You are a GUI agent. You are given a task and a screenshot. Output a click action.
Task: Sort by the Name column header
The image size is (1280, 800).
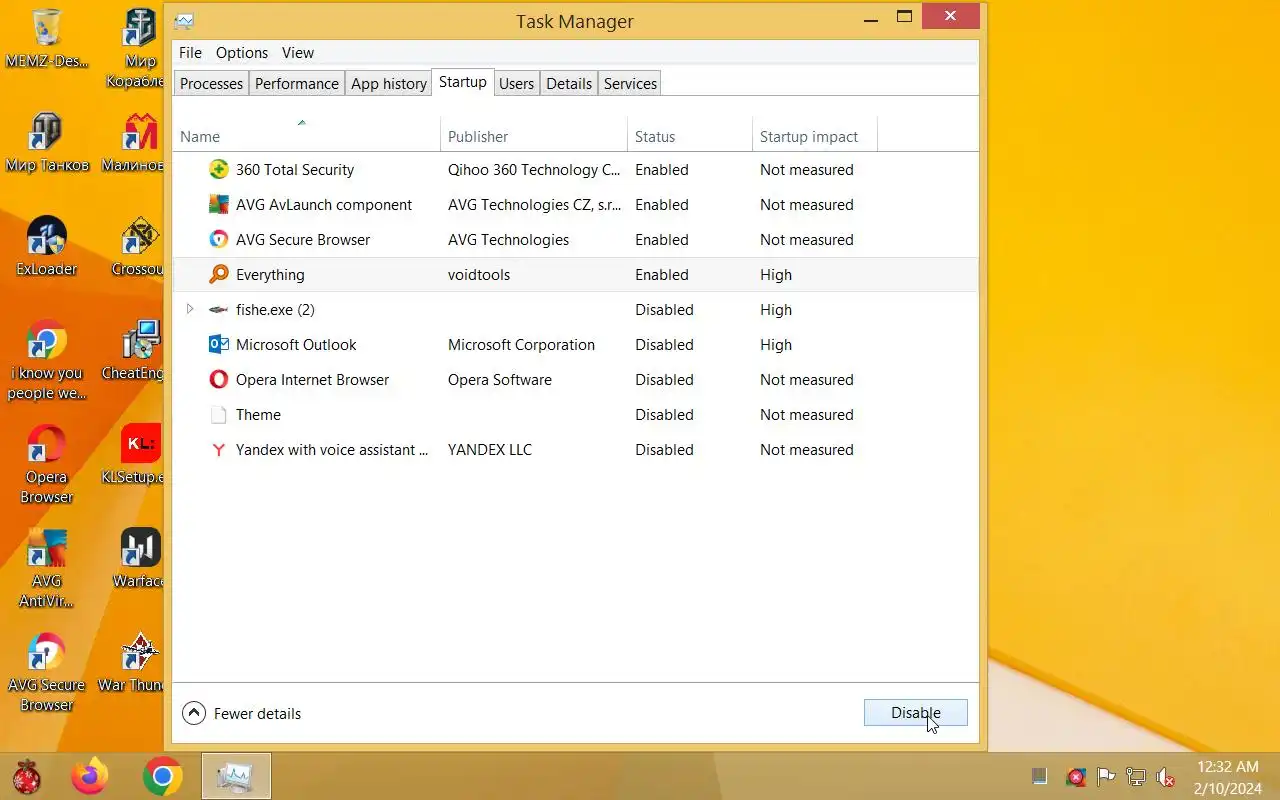(306, 136)
